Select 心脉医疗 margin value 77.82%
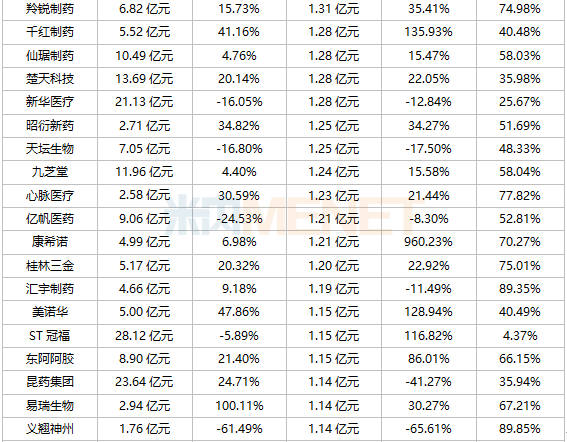The image size is (567, 442). (520, 196)
